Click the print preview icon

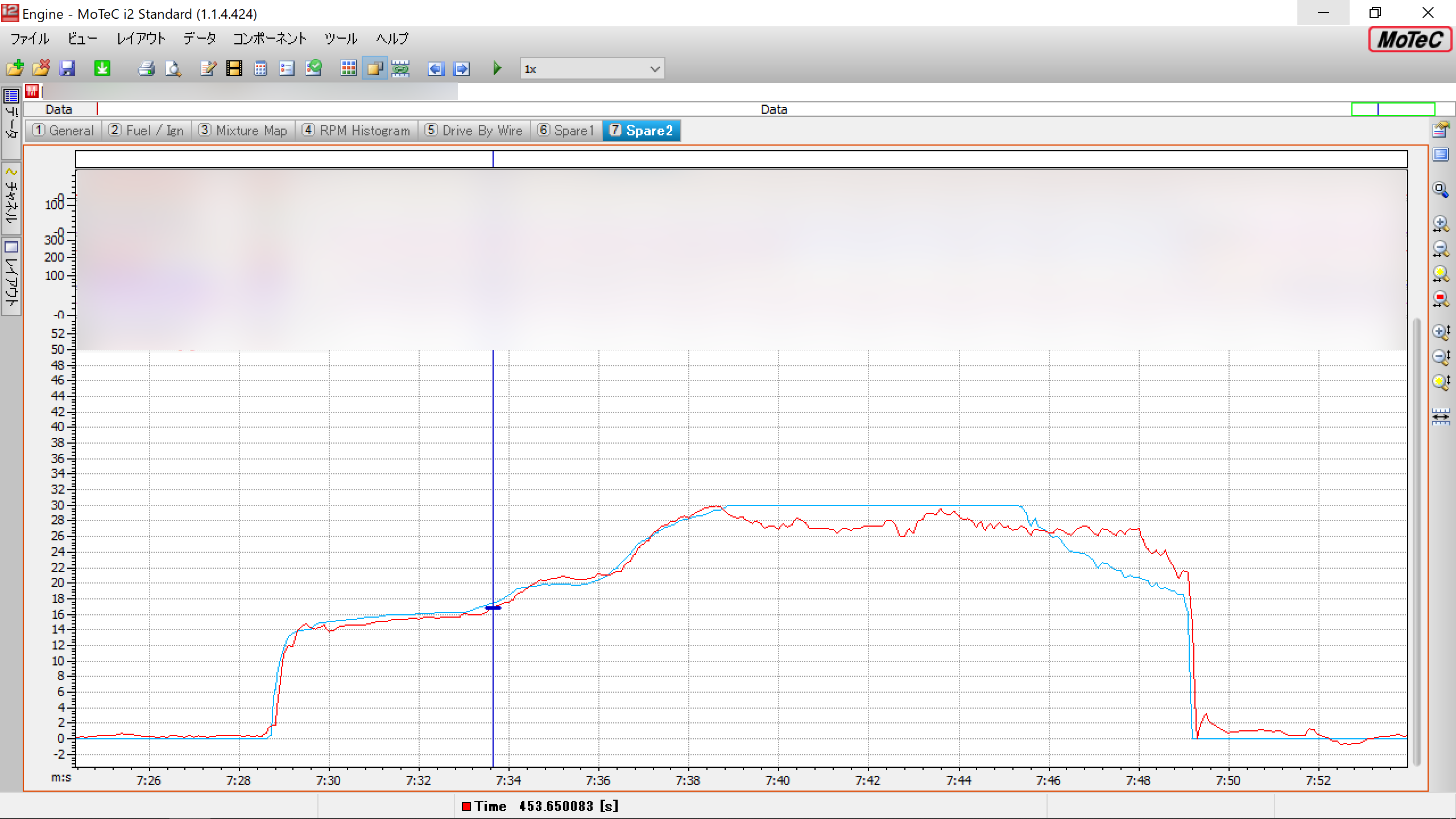pyautogui.click(x=173, y=69)
